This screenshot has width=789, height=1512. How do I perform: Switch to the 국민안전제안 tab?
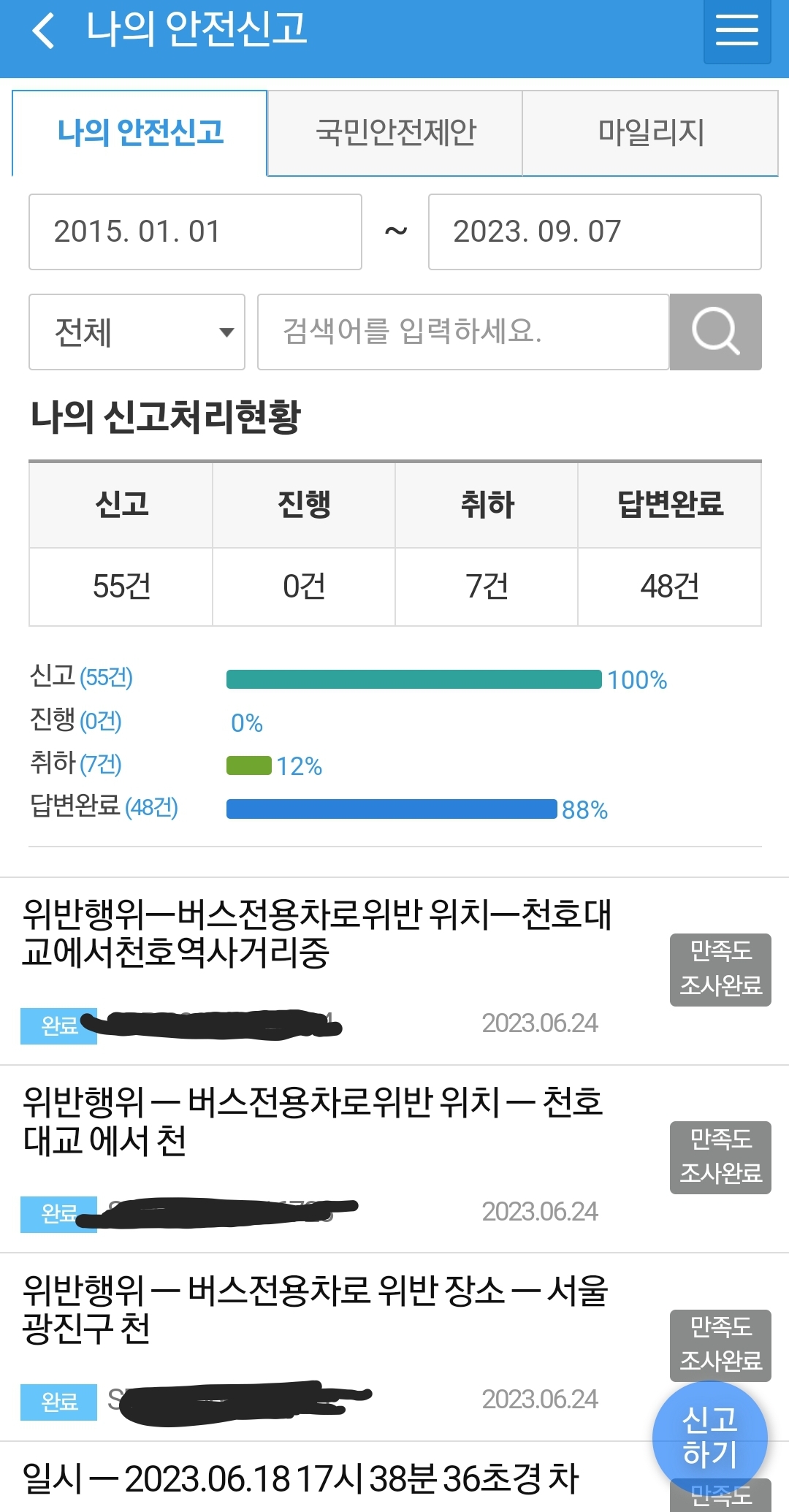pos(394,133)
